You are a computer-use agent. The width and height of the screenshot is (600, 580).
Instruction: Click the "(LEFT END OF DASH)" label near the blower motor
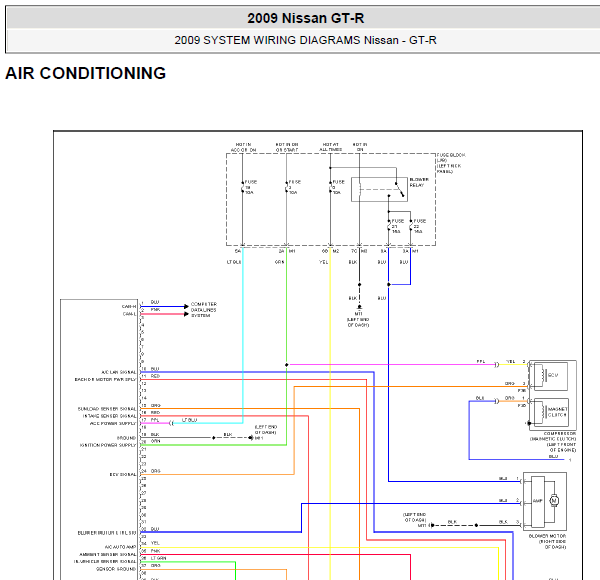click(x=414, y=517)
